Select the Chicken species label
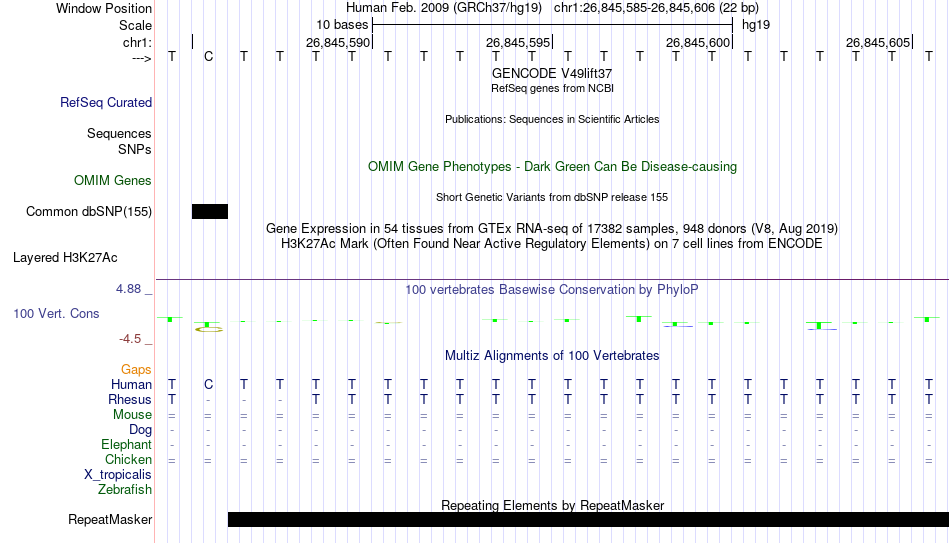 click(x=128, y=460)
